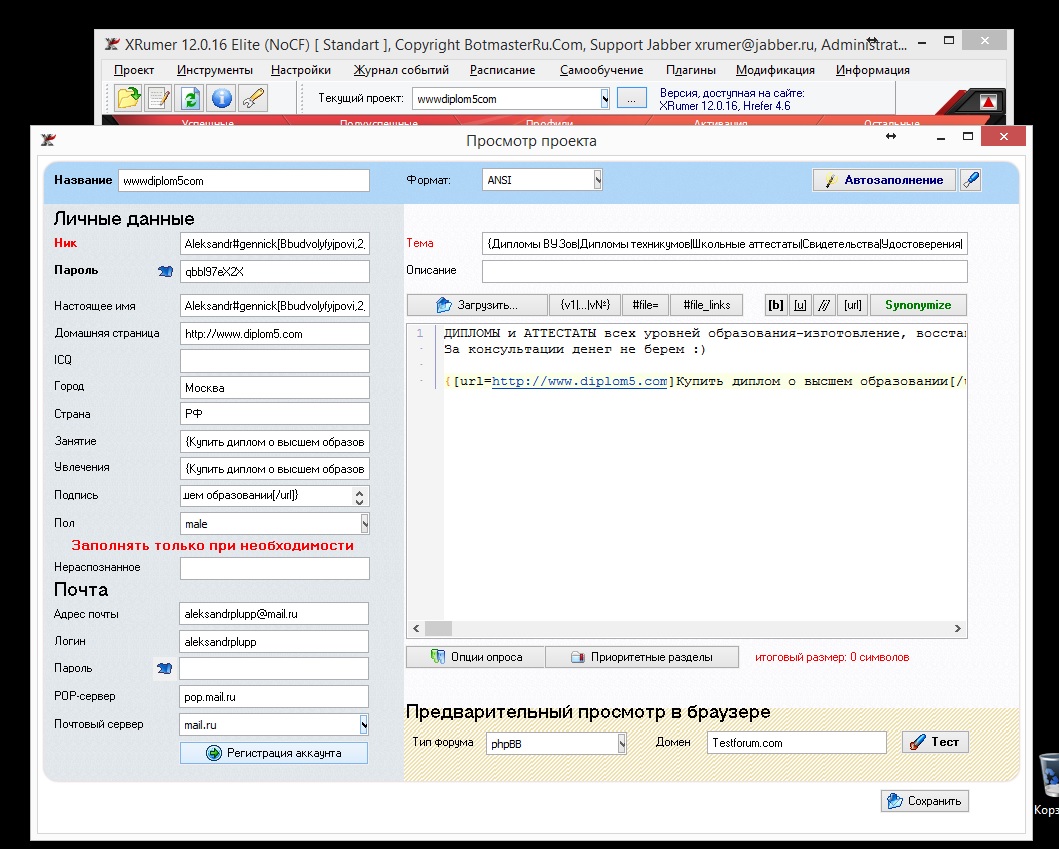The height and width of the screenshot is (849, 1059).
Task: Open the Расписание menu
Action: [502, 70]
